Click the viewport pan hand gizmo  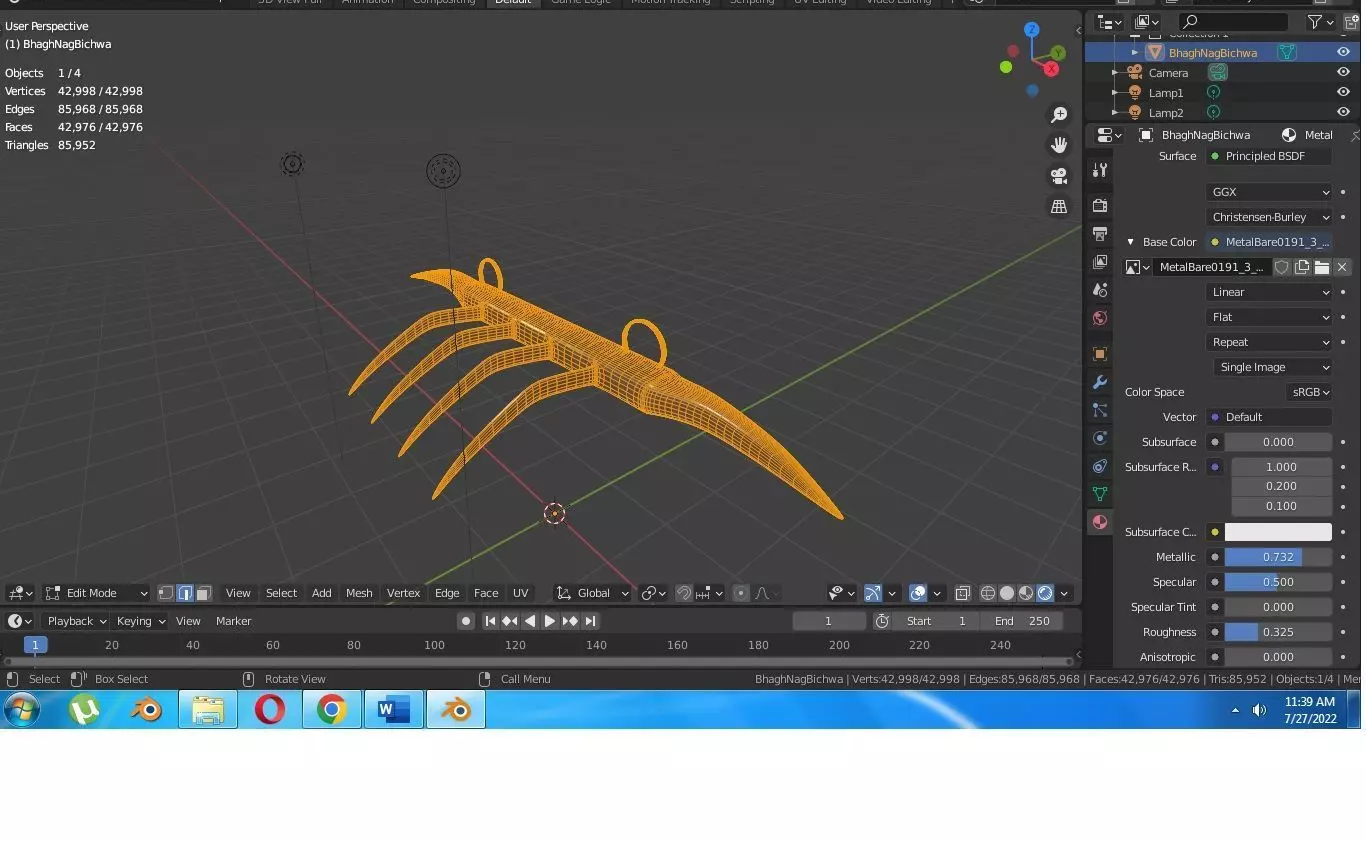tap(1058, 145)
